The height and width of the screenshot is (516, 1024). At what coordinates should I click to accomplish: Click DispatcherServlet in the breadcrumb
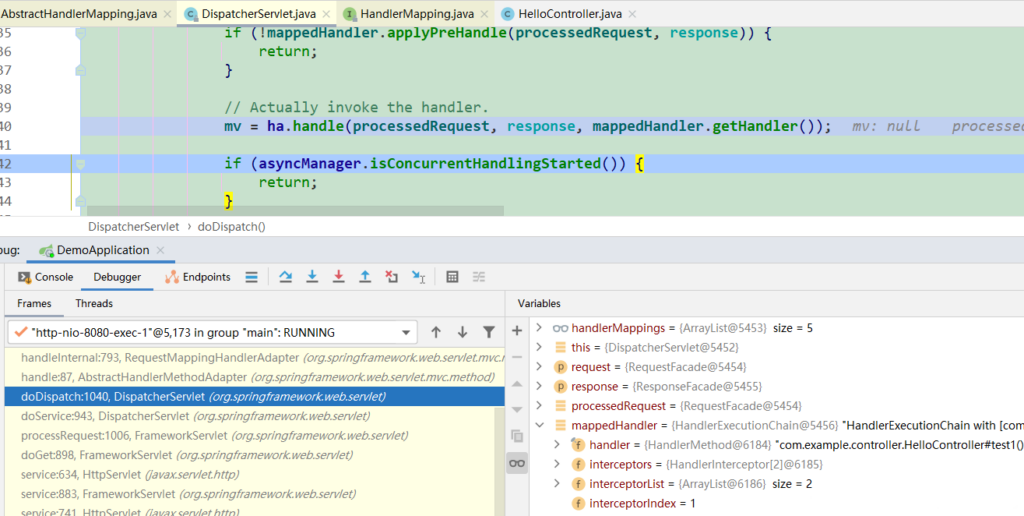[x=133, y=227]
